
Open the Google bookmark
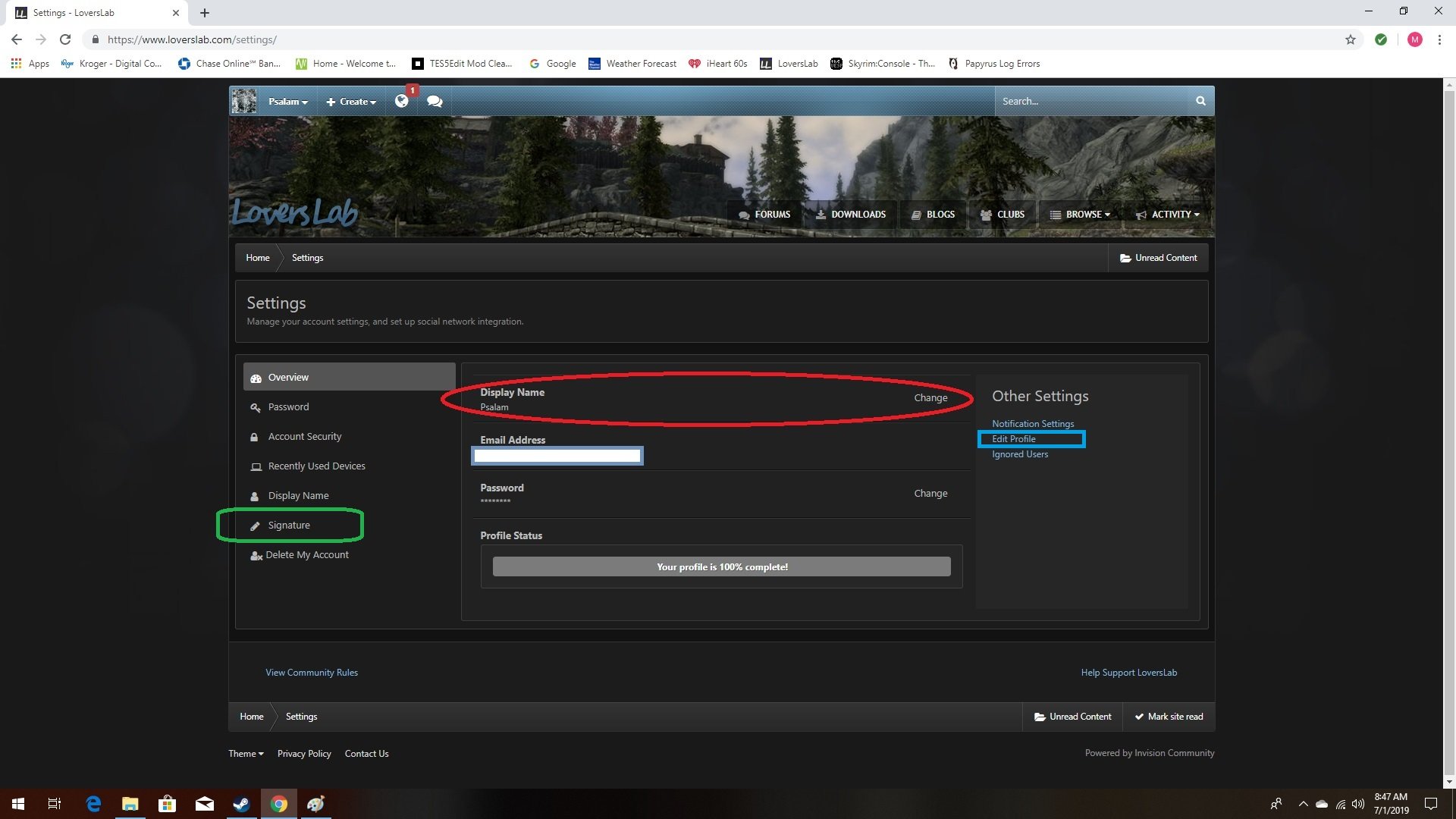coord(553,64)
